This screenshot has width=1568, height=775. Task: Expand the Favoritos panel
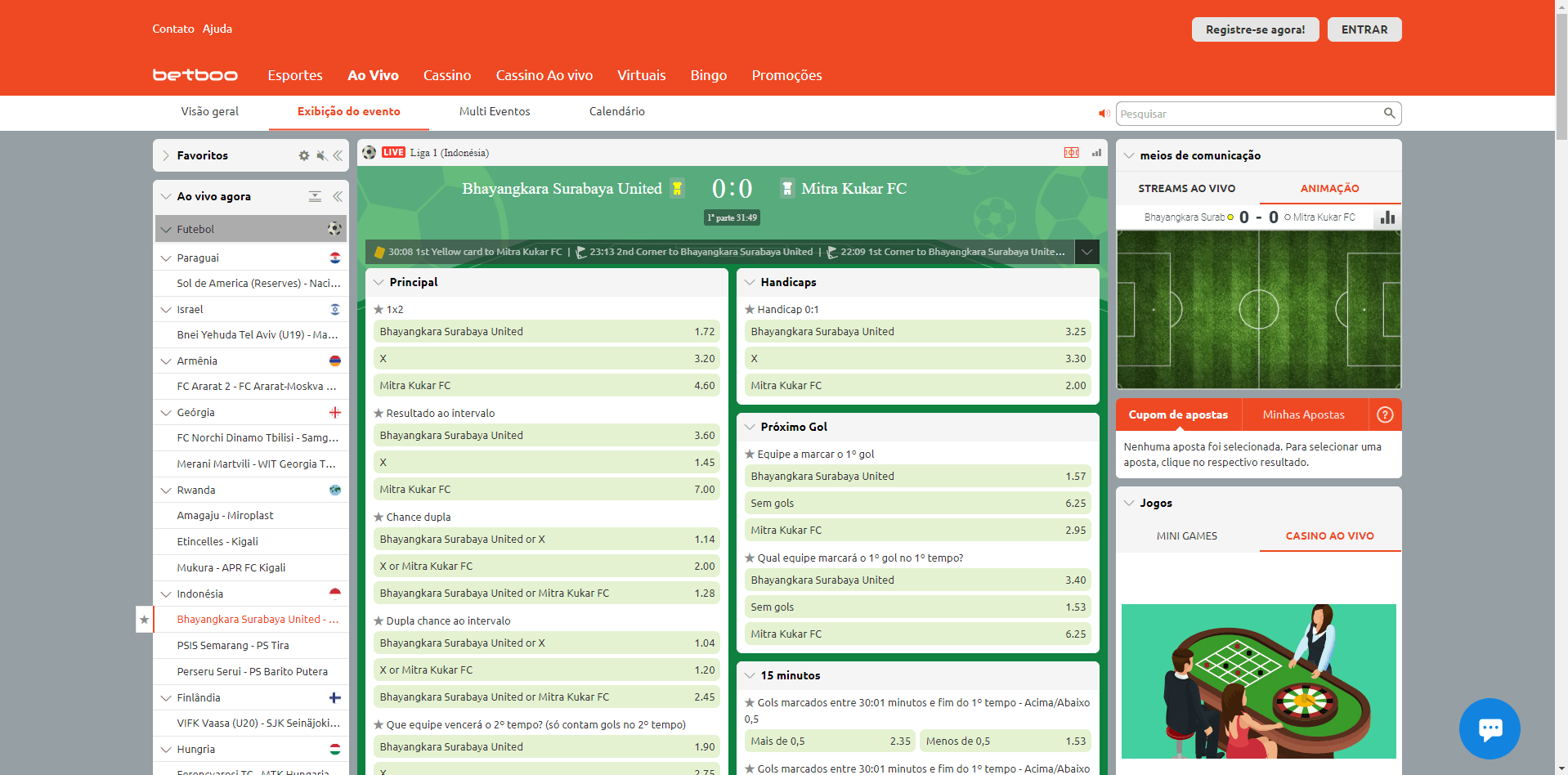[166, 155]
